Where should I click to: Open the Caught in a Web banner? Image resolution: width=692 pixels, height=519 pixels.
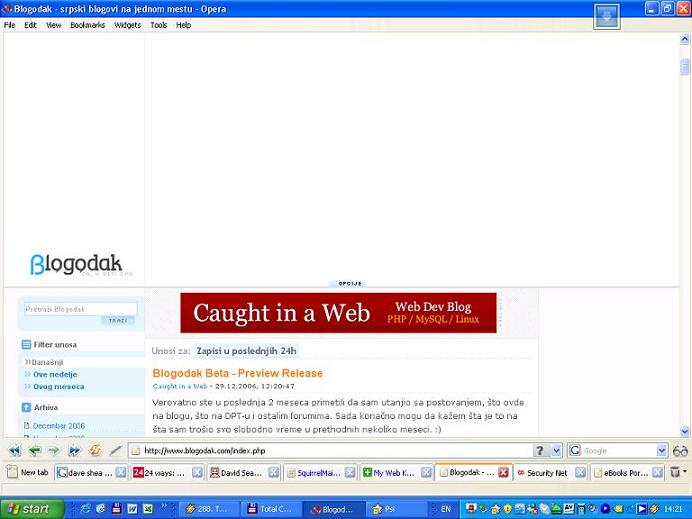338,312
